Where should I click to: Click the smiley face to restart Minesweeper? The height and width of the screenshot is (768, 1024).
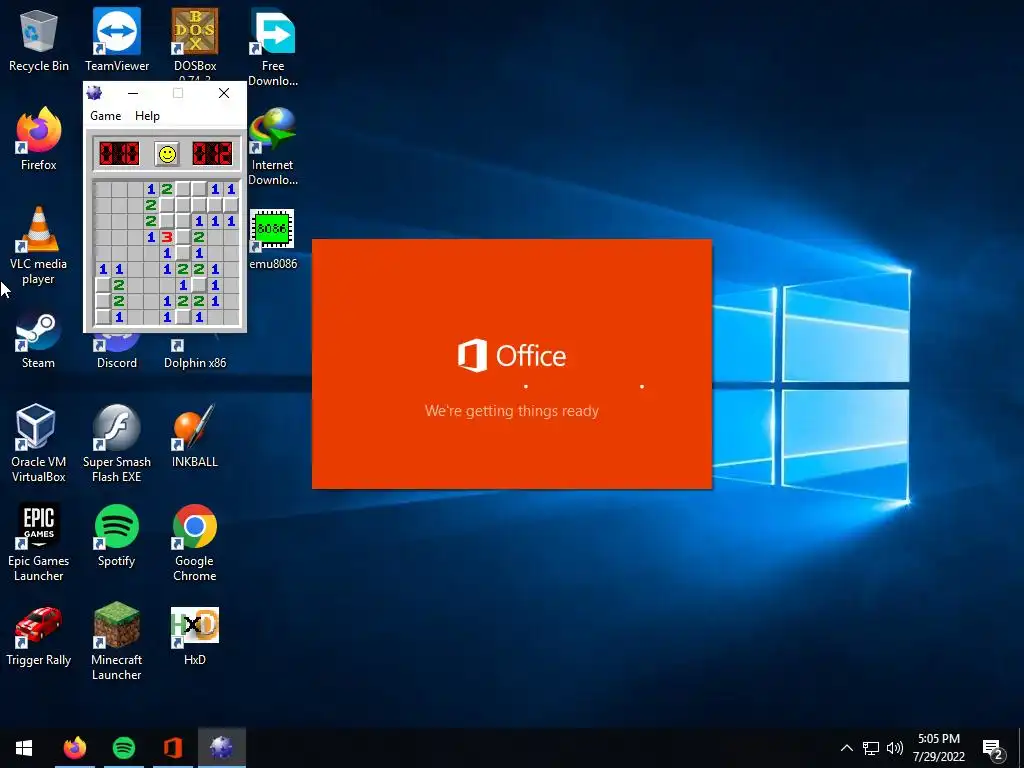(167, 154)
